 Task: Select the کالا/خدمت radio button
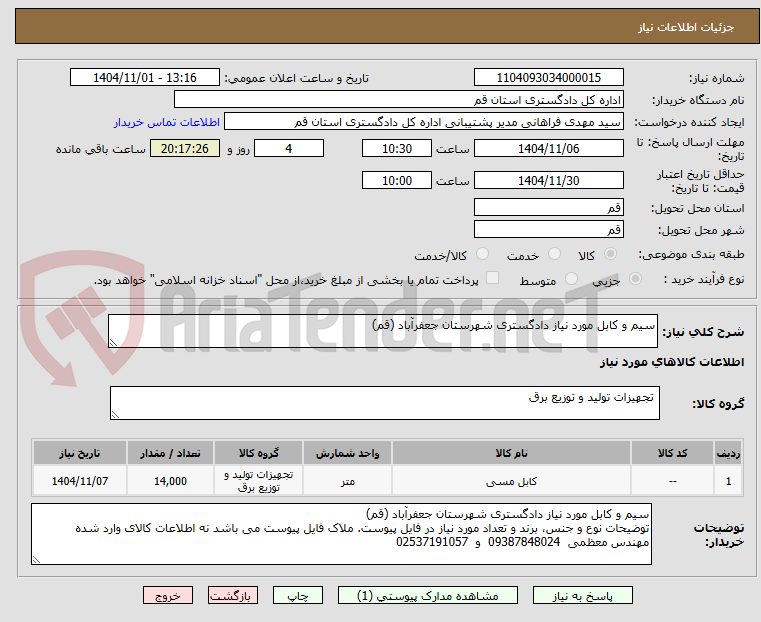(482, 254)
